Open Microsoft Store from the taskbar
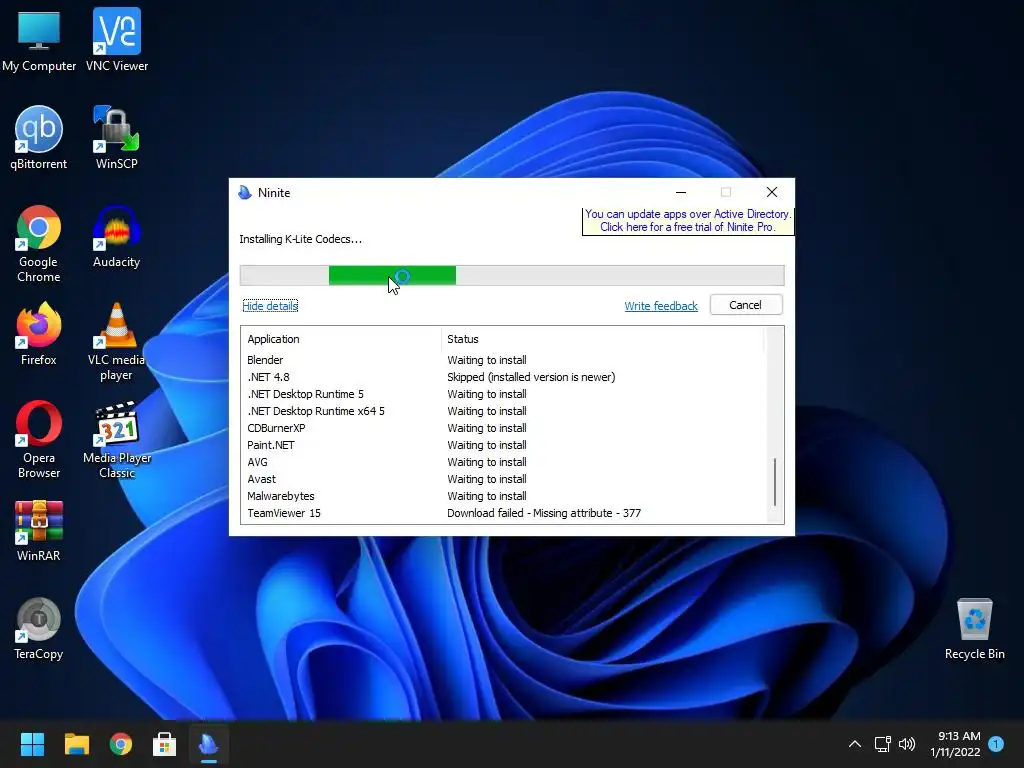This screenshot has width=1024, height=768. 165,744
